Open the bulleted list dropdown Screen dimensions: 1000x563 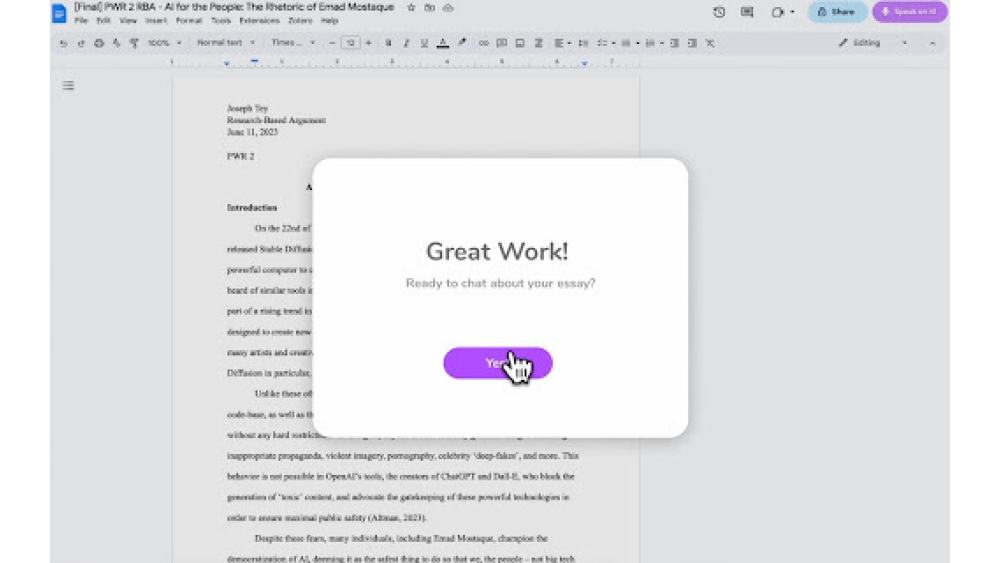coord(629,43)
